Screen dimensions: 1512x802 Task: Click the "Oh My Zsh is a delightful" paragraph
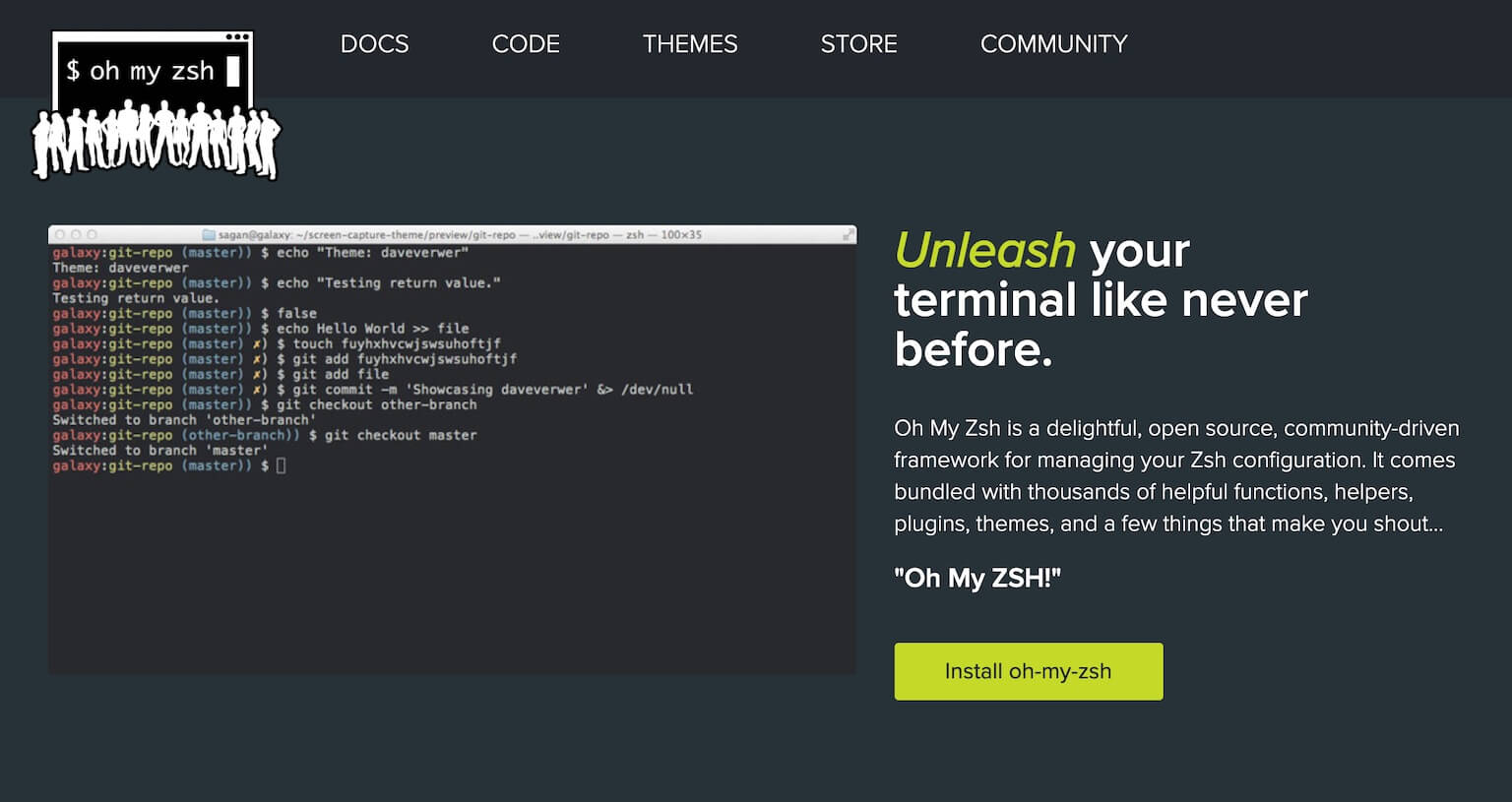coord(1176,476)
